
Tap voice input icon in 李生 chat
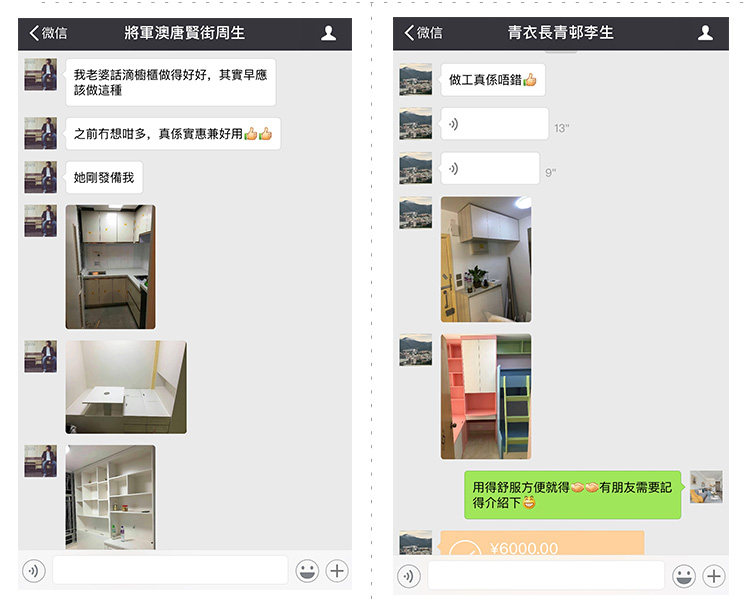[409, 576]
